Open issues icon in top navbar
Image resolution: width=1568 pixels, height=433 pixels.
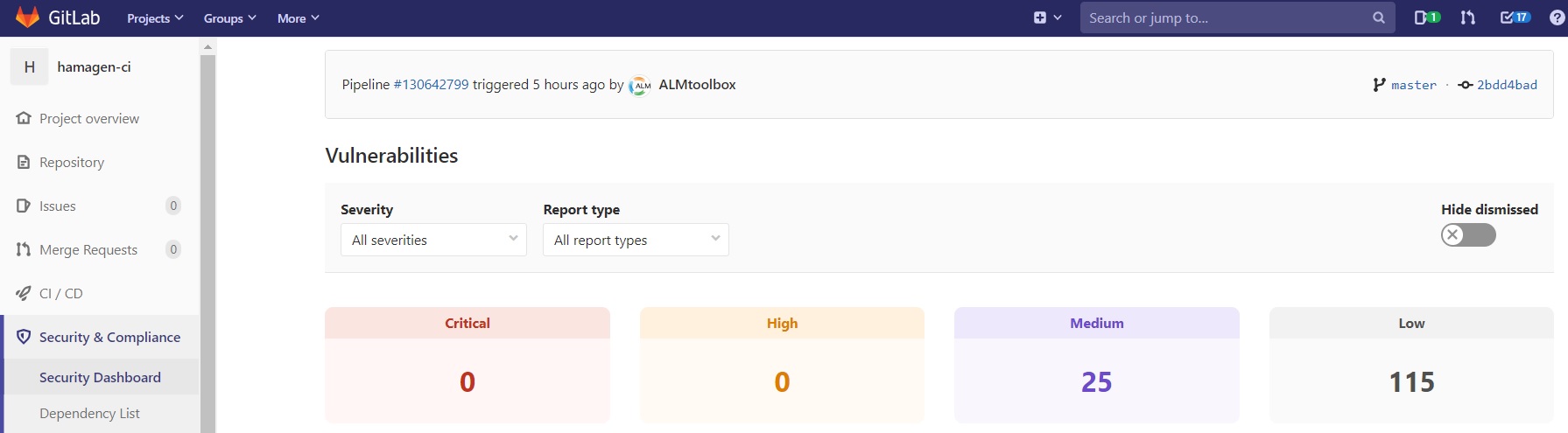click(x=1426, y=17)
